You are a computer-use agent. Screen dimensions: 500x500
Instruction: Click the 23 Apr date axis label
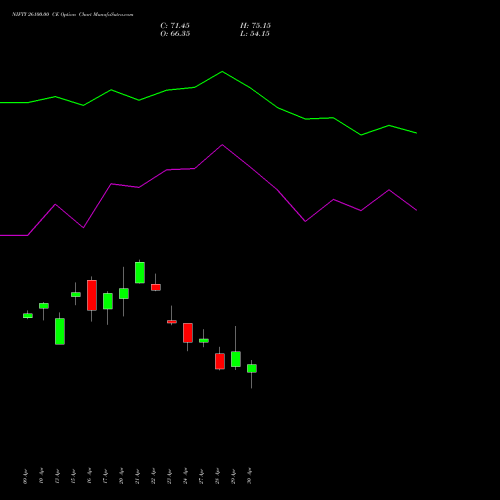point(170,477)
